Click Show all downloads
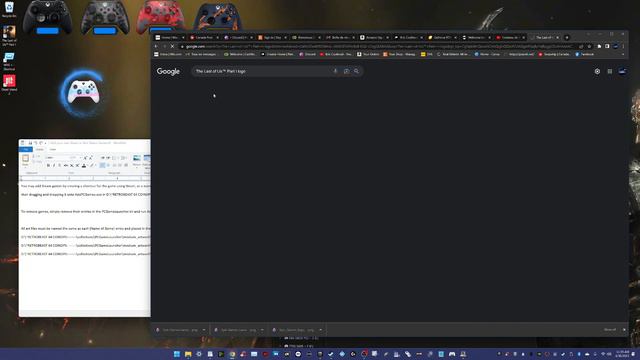The width and height of the screenshot is (640, 360). [x=610, y=330]
